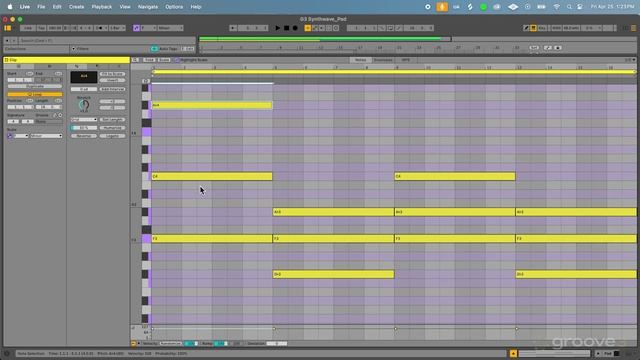Open the Playback menu
This screenshot has height=360, width=640.
(x=102, y=7)
